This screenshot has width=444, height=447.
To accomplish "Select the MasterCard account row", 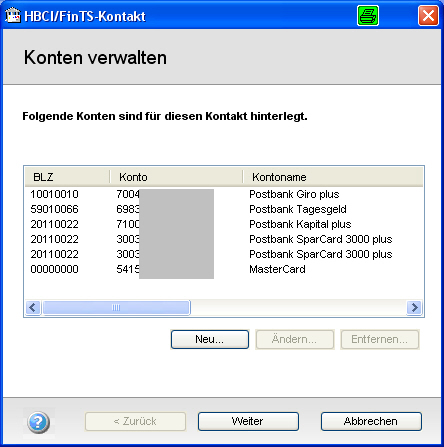I will (224, 269).
